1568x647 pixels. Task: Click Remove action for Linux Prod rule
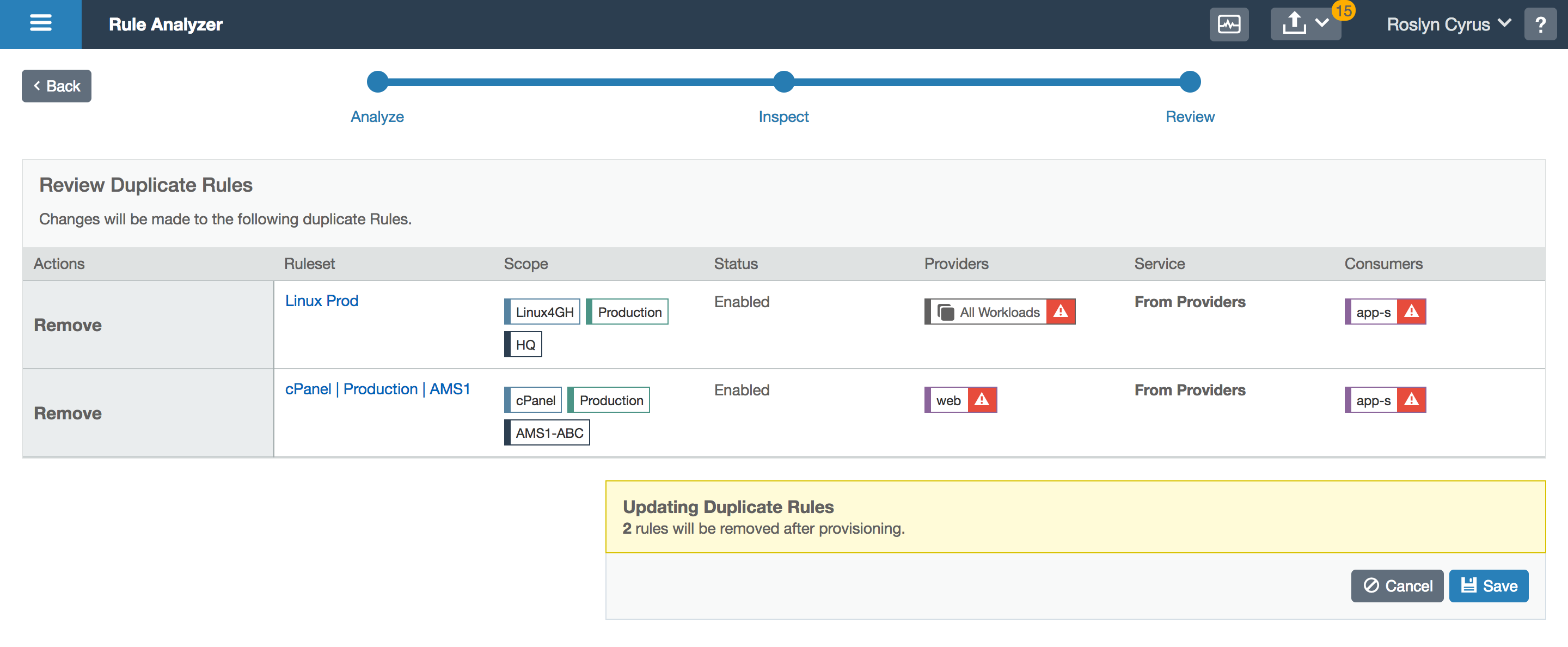click(x=68, y=325)
